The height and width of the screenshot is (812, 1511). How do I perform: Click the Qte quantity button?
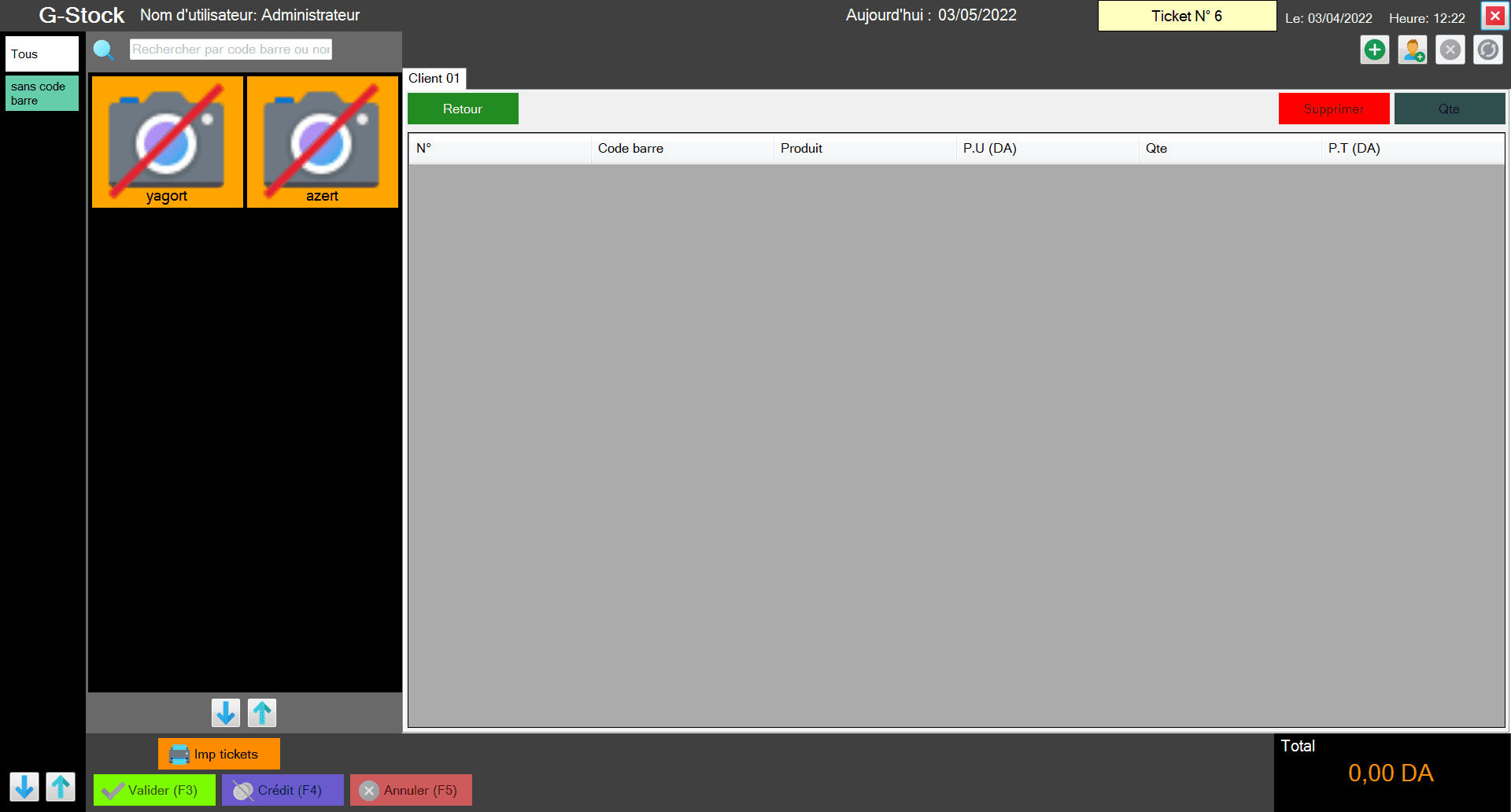[1449, 109]
